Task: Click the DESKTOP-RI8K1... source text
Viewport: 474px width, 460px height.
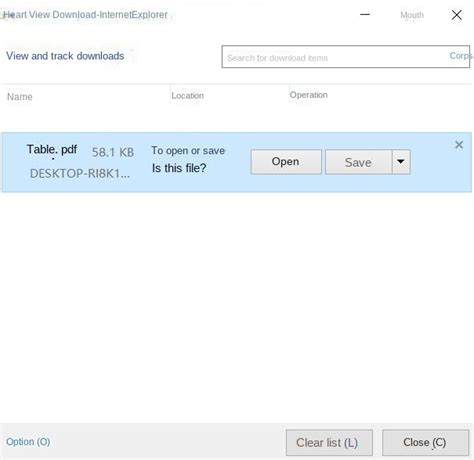Action: point(80,173)
